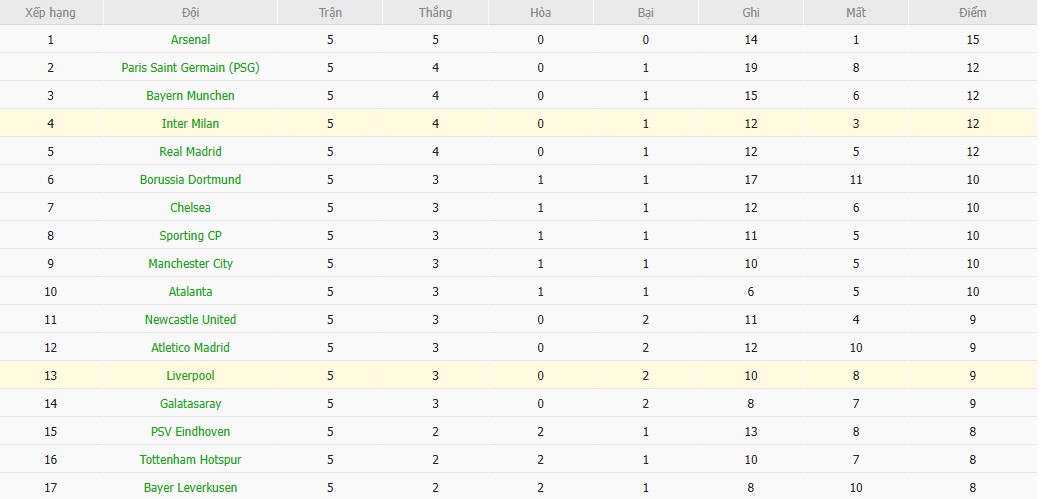Open Tottenham Hotspur team link
1042x499 pixels.
190,460
